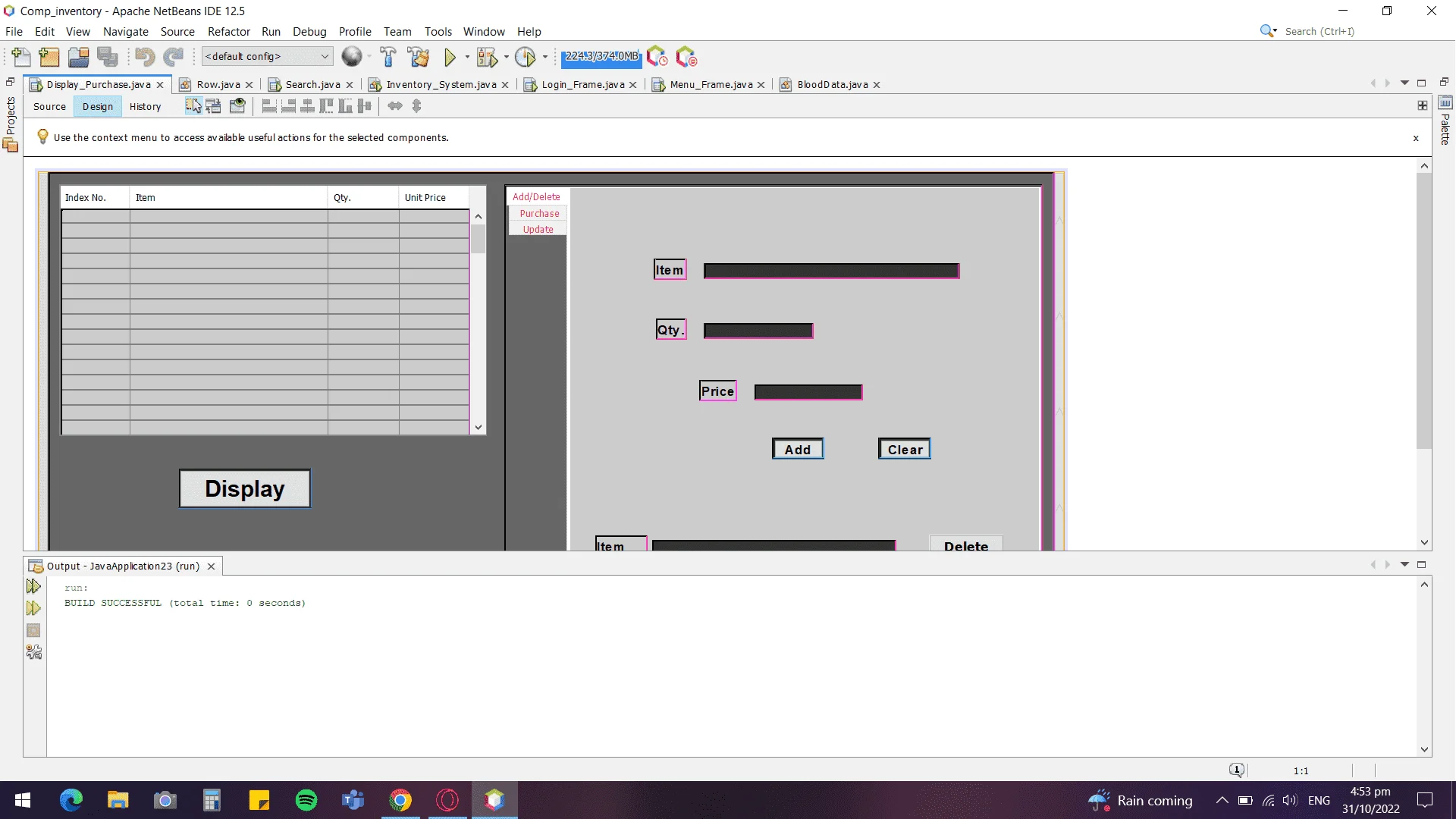Align components to top in row
The height and width of the screenshot is (819, 1456).
coord(326,106)
